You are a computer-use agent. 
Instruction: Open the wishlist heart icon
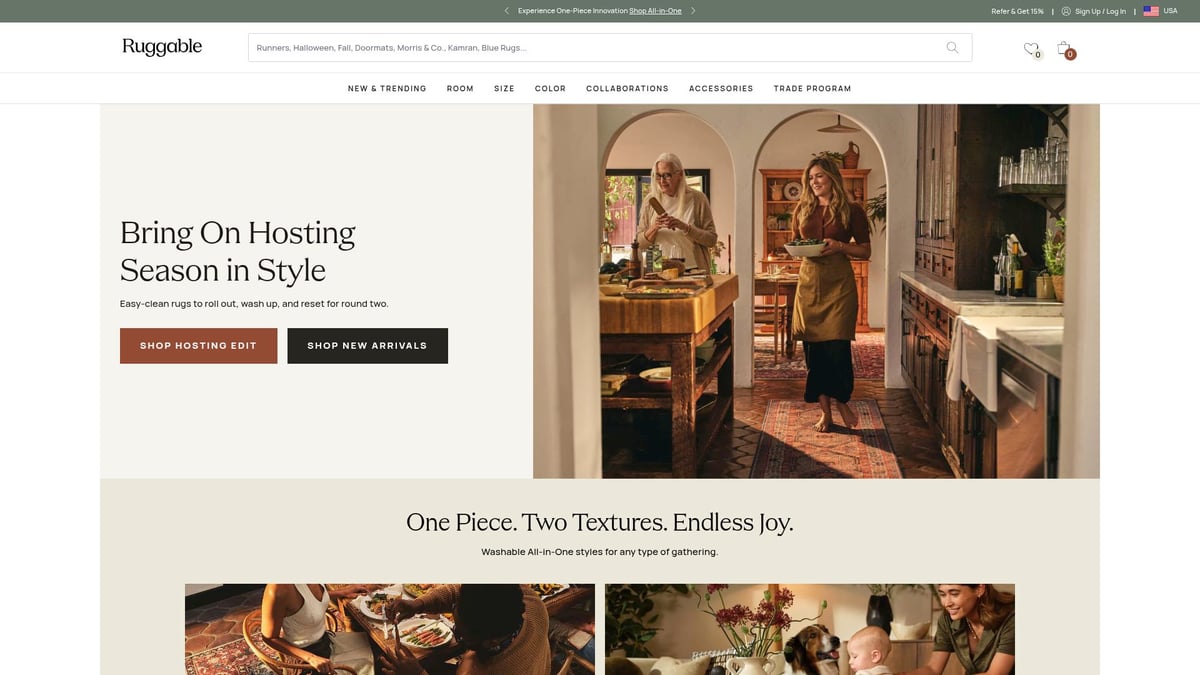click(1031, 48)
